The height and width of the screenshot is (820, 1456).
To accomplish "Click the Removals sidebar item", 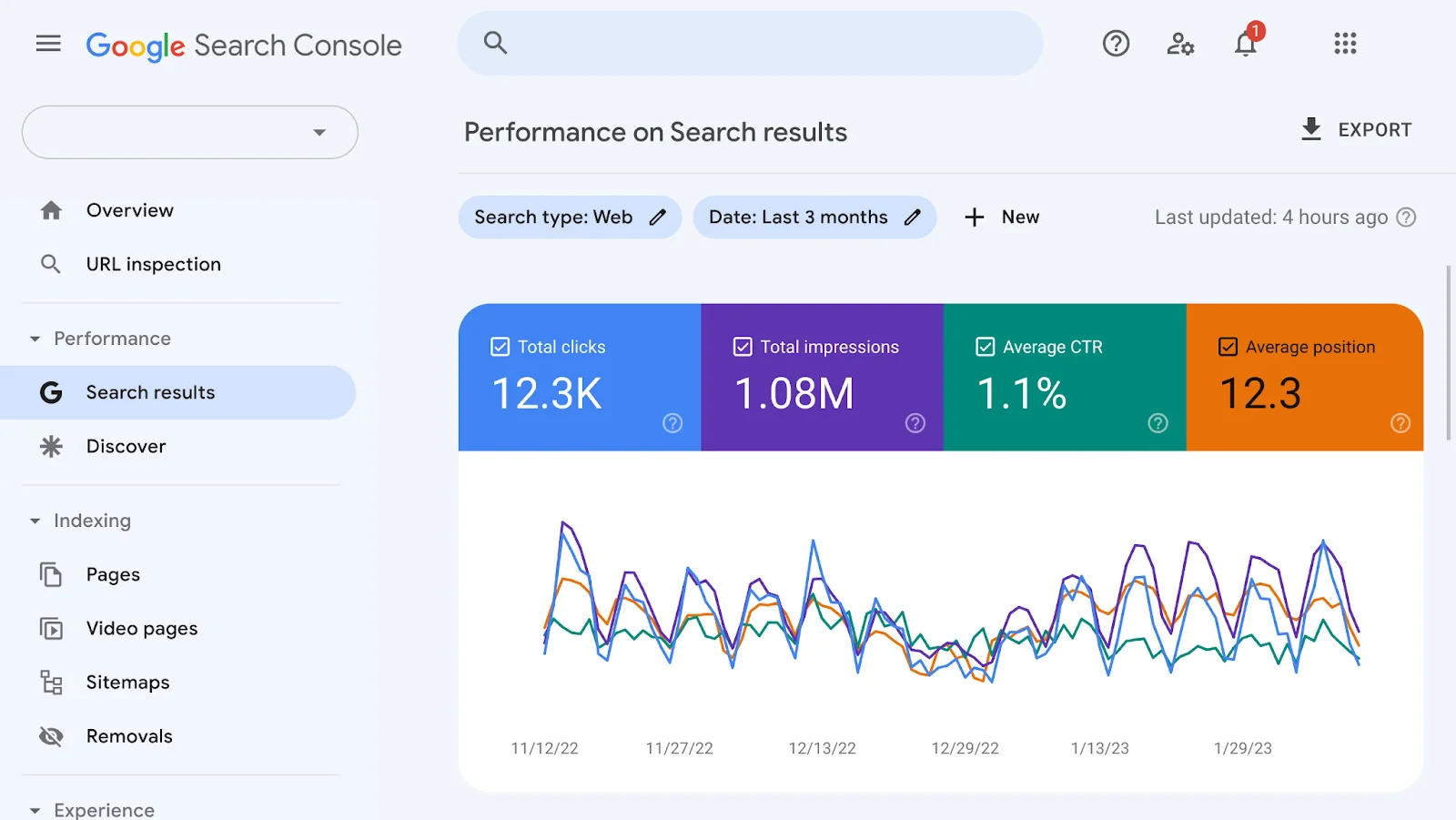I will 129,735.
